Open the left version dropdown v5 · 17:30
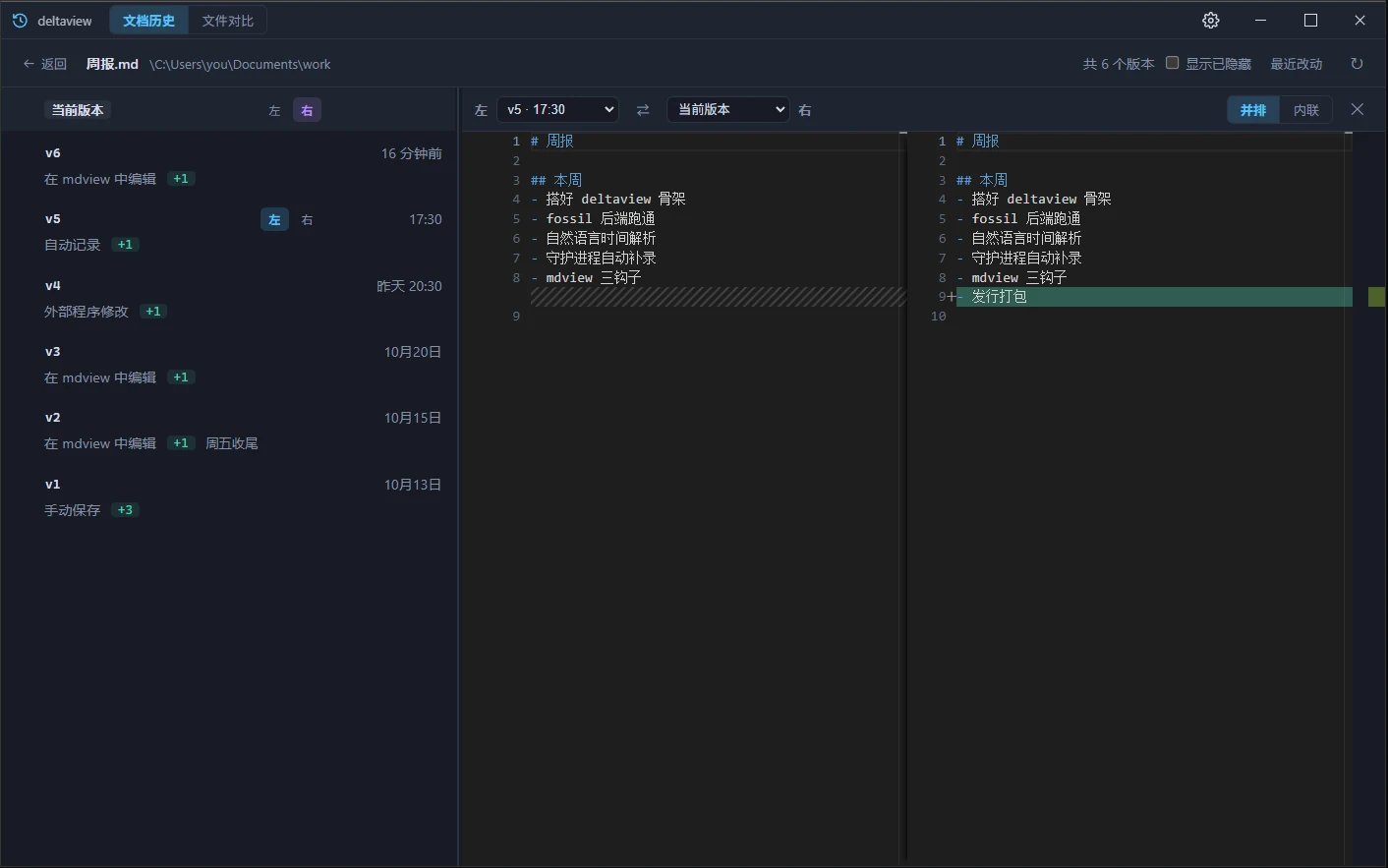 557,110
